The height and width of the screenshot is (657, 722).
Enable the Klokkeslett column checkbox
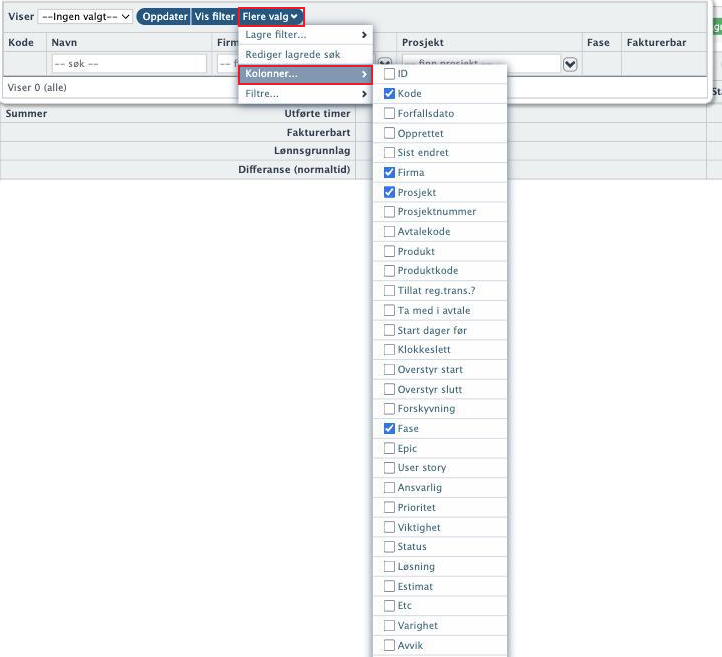coord(390,349)
